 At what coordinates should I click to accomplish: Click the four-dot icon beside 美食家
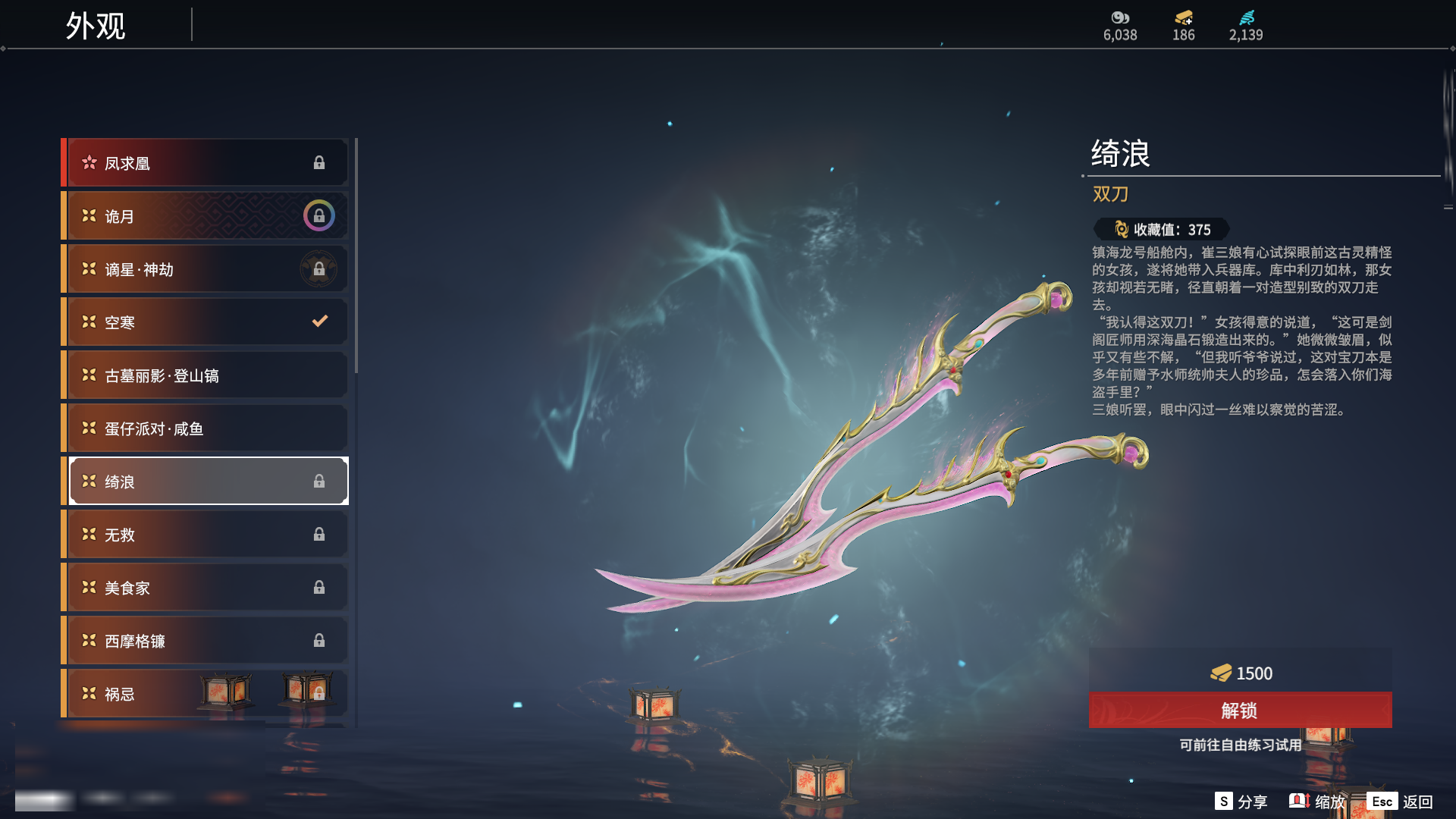(89, 587)
